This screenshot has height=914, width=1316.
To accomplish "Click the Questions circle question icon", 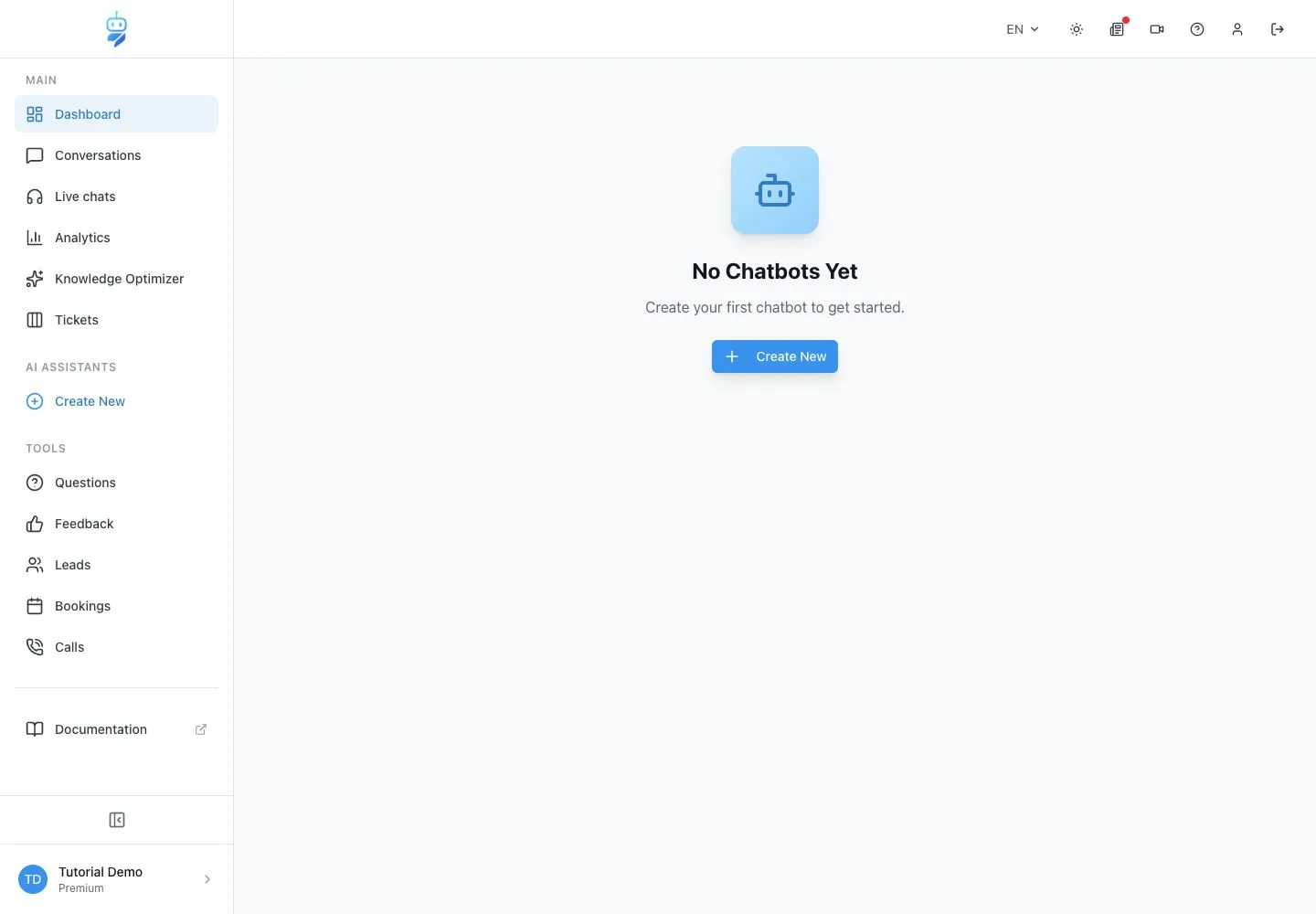I will [x=35, y=483].
